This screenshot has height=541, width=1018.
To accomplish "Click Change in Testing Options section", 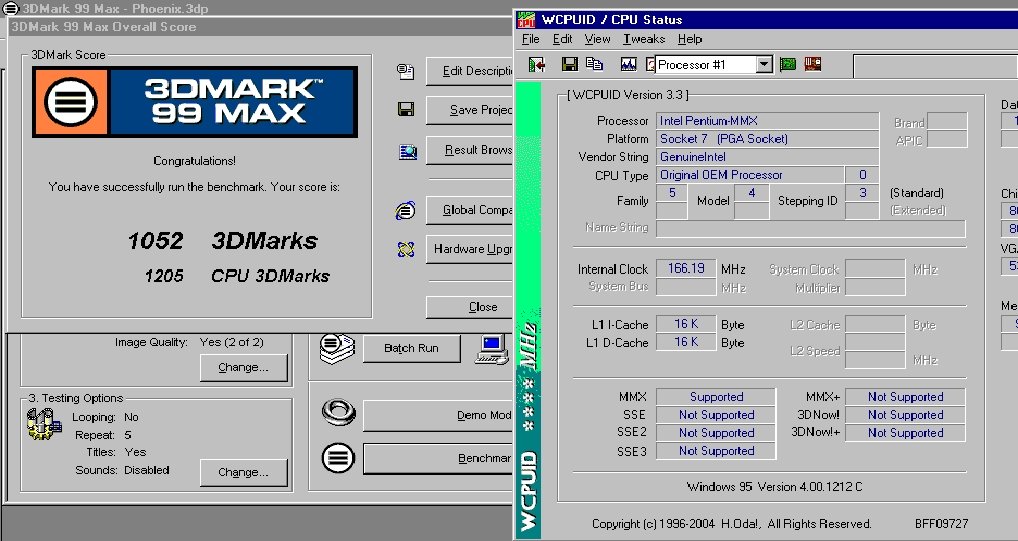I will coord(243,473).
